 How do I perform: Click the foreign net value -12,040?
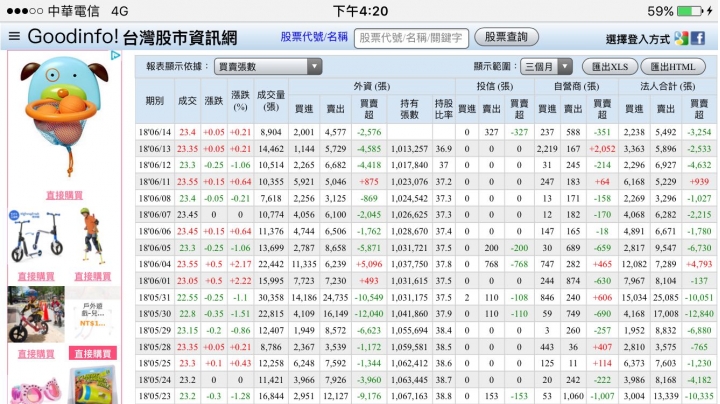point(369,314)
